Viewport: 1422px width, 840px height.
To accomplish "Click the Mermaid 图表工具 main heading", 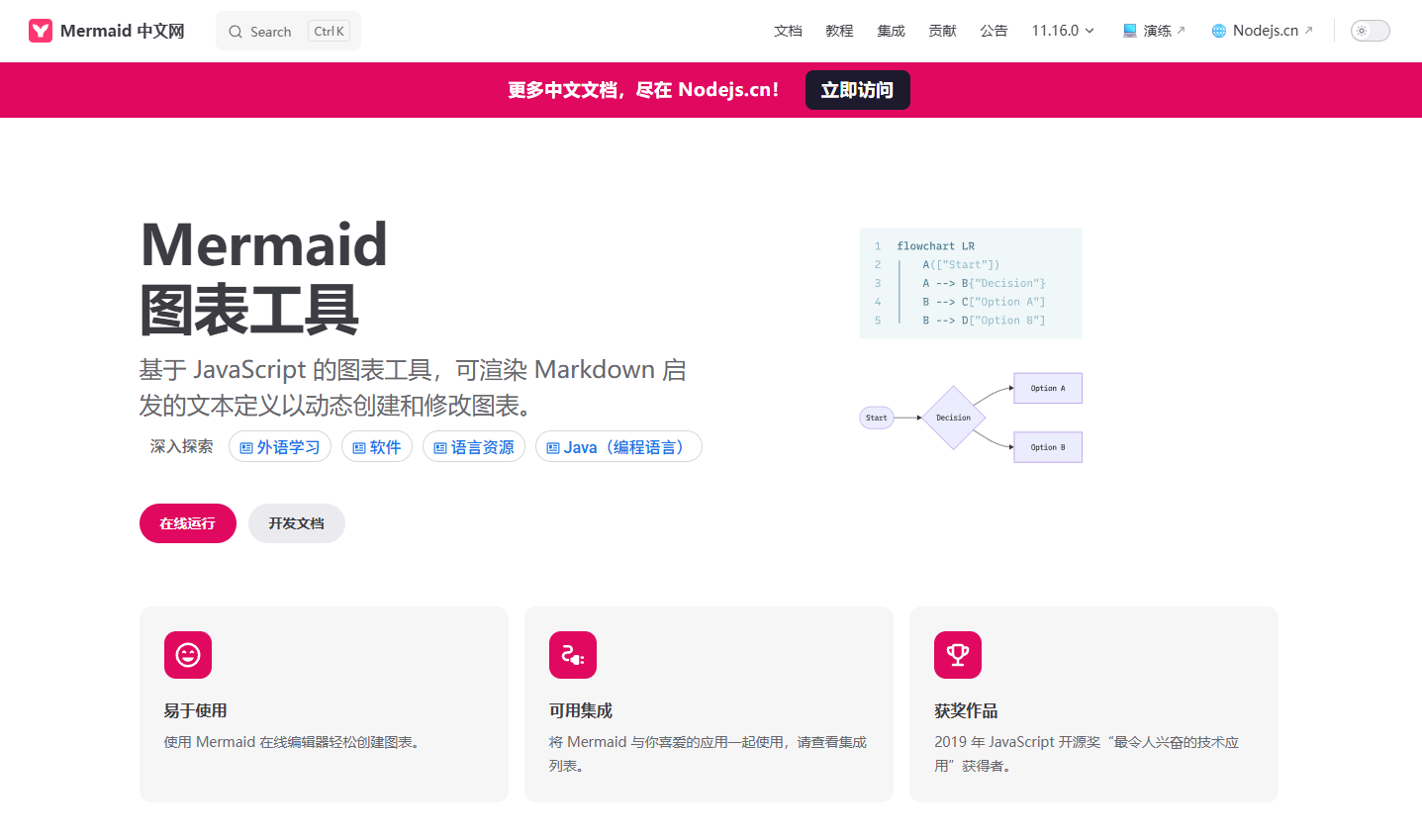I will (264, 277).
